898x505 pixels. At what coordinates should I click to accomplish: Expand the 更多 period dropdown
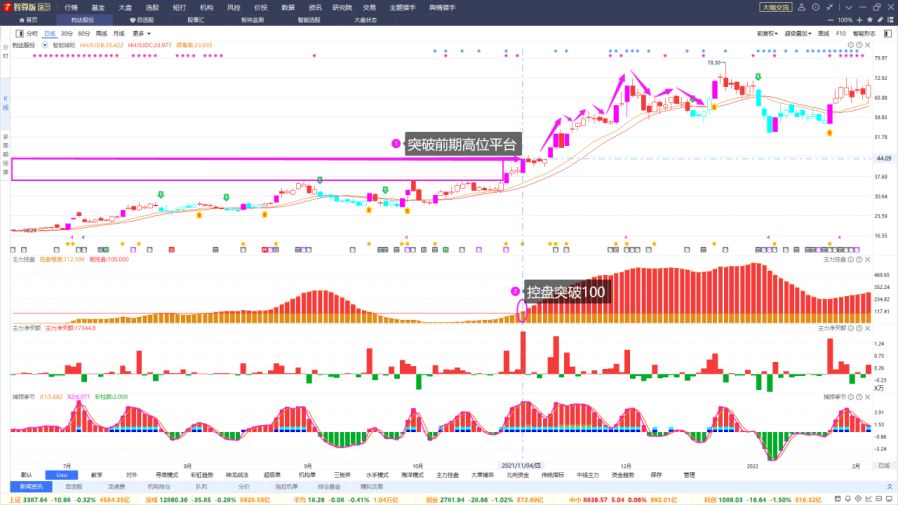(139, 33)
